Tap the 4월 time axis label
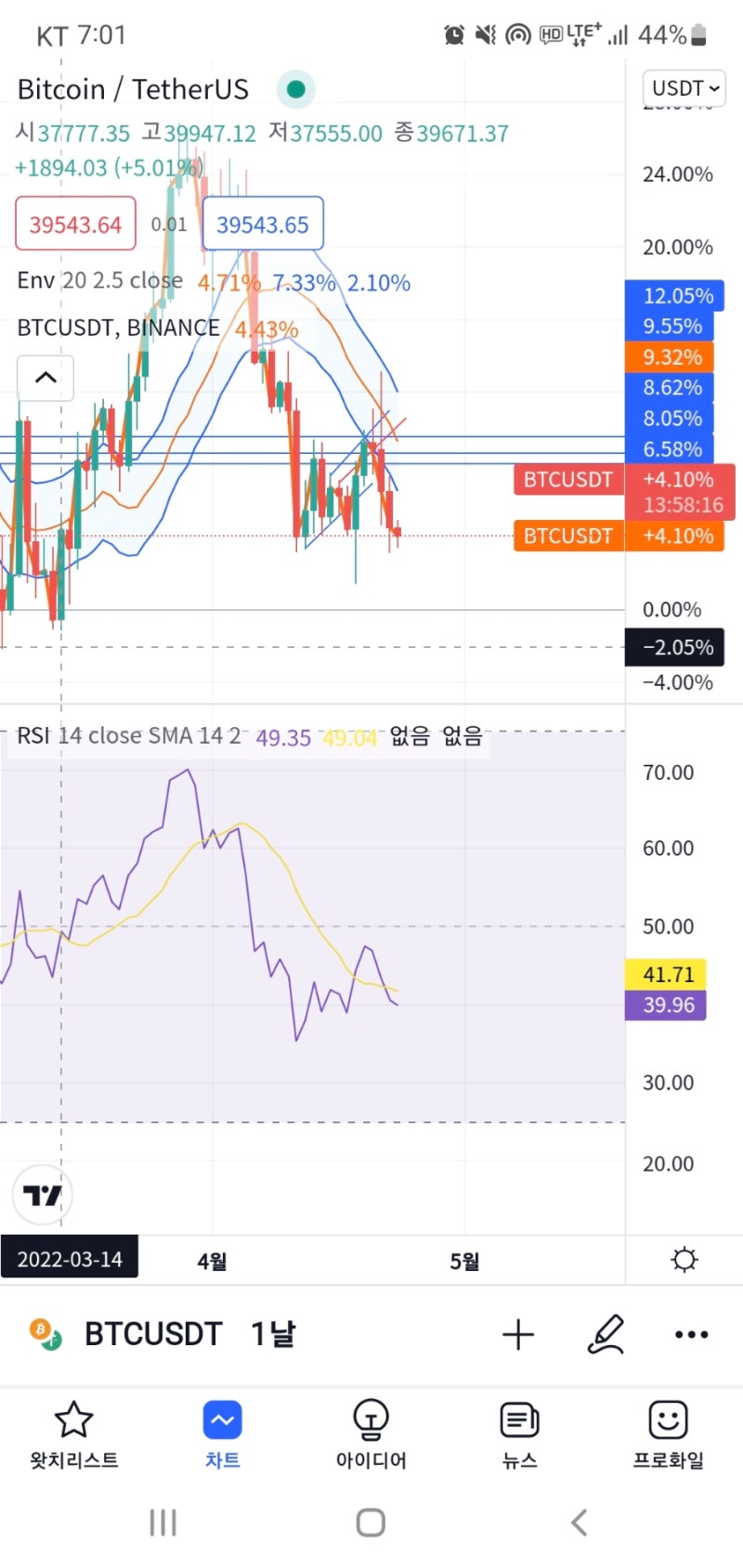Screen dimensions: 743x1568 [x=213, y=1261]
